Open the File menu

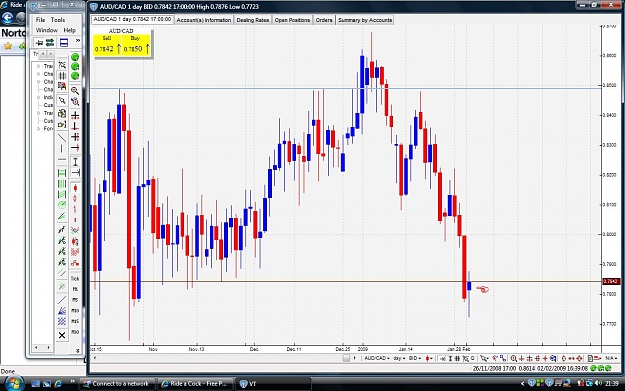click(40, 20)
